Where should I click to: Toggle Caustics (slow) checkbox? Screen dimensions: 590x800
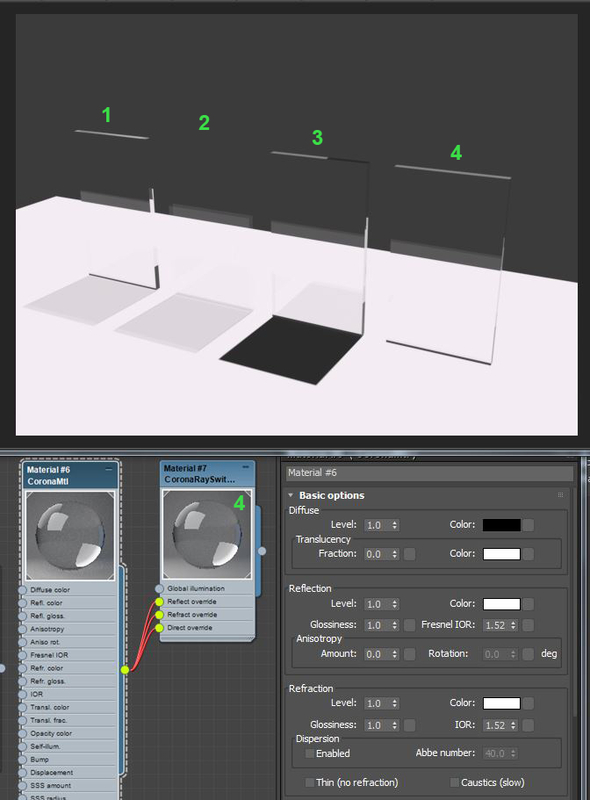(454, 783)
